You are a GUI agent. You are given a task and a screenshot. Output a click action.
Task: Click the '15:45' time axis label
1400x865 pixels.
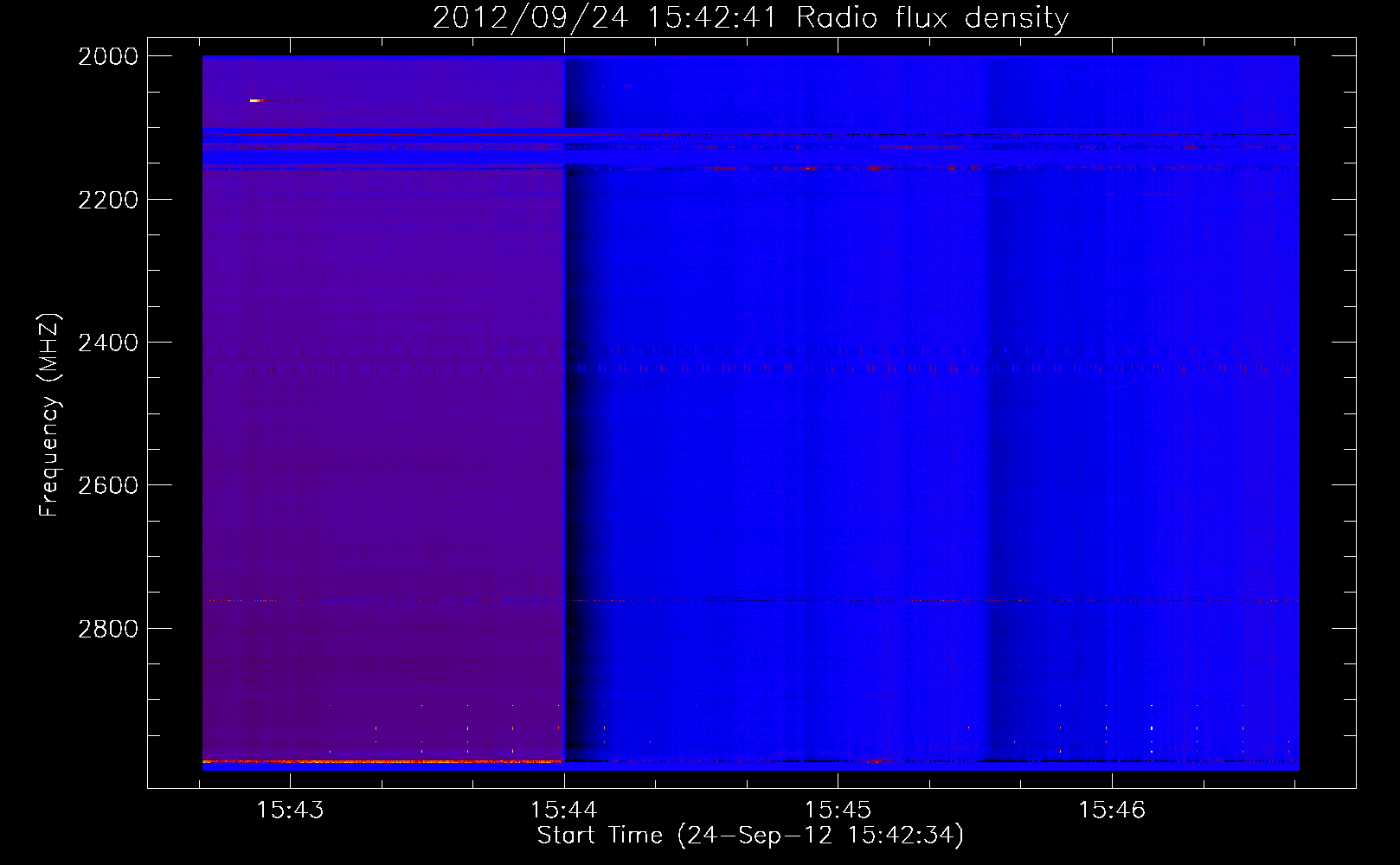click(838, 810)
